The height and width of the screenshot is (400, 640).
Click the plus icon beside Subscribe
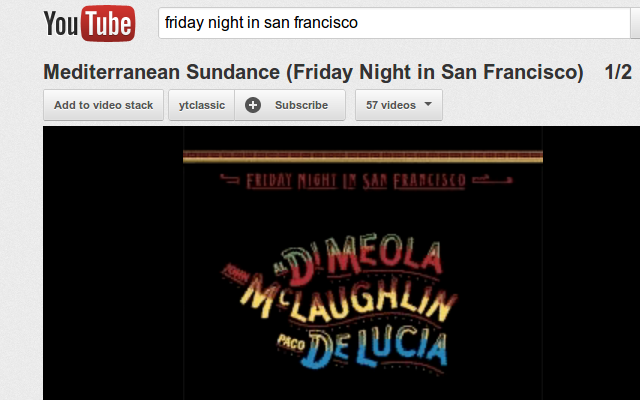pos(253,105)
